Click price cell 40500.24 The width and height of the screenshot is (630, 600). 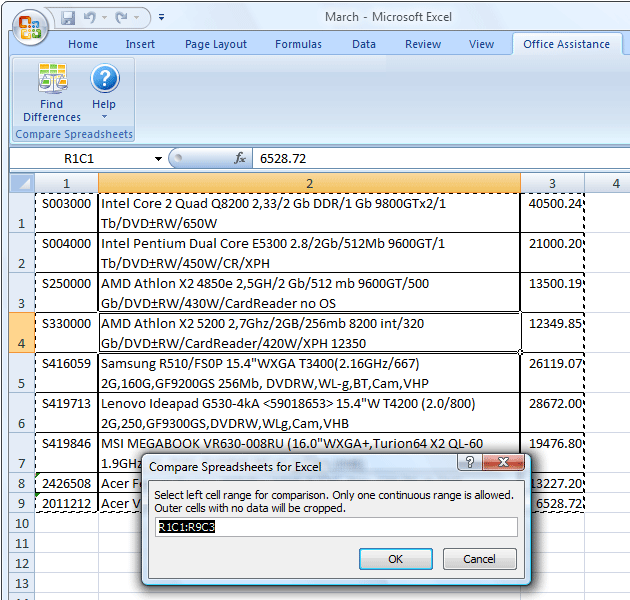(552, 213)
